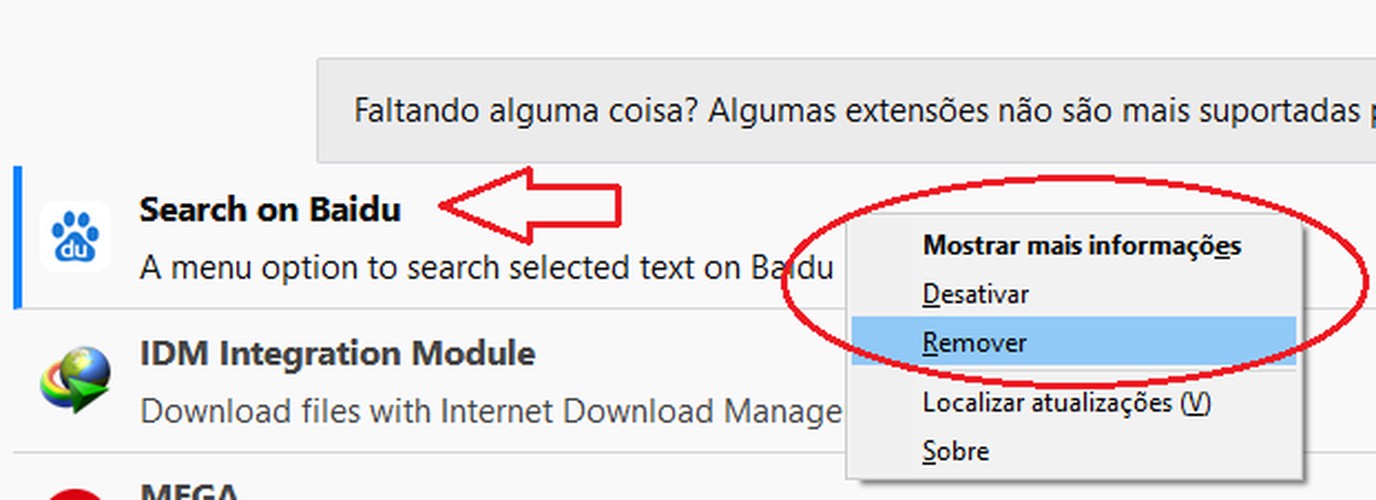
Task: Click the separator line below Remover in menu
Action: (x=1074, y=373)
